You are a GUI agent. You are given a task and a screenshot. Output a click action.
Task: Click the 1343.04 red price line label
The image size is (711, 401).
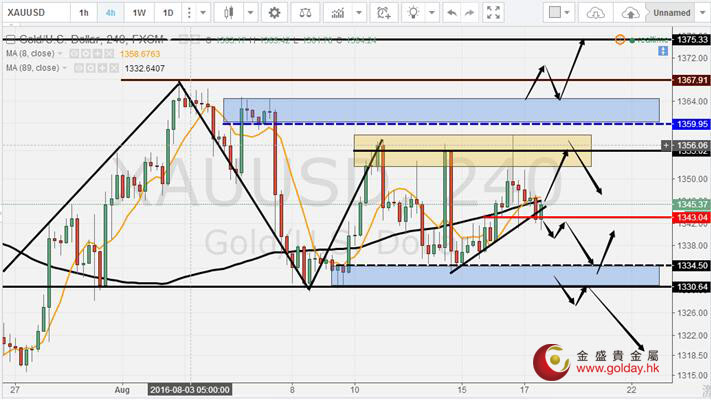coord(692,217)
